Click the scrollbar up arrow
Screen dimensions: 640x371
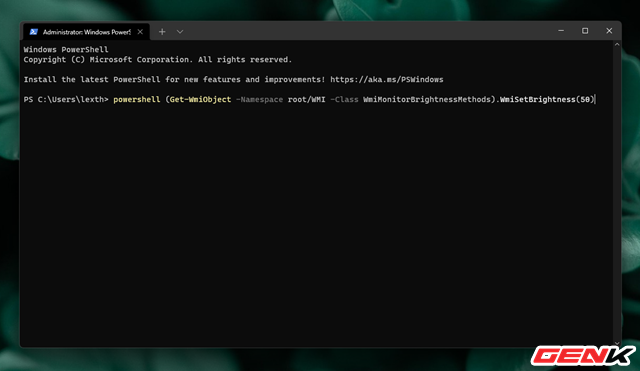[617, 44]
